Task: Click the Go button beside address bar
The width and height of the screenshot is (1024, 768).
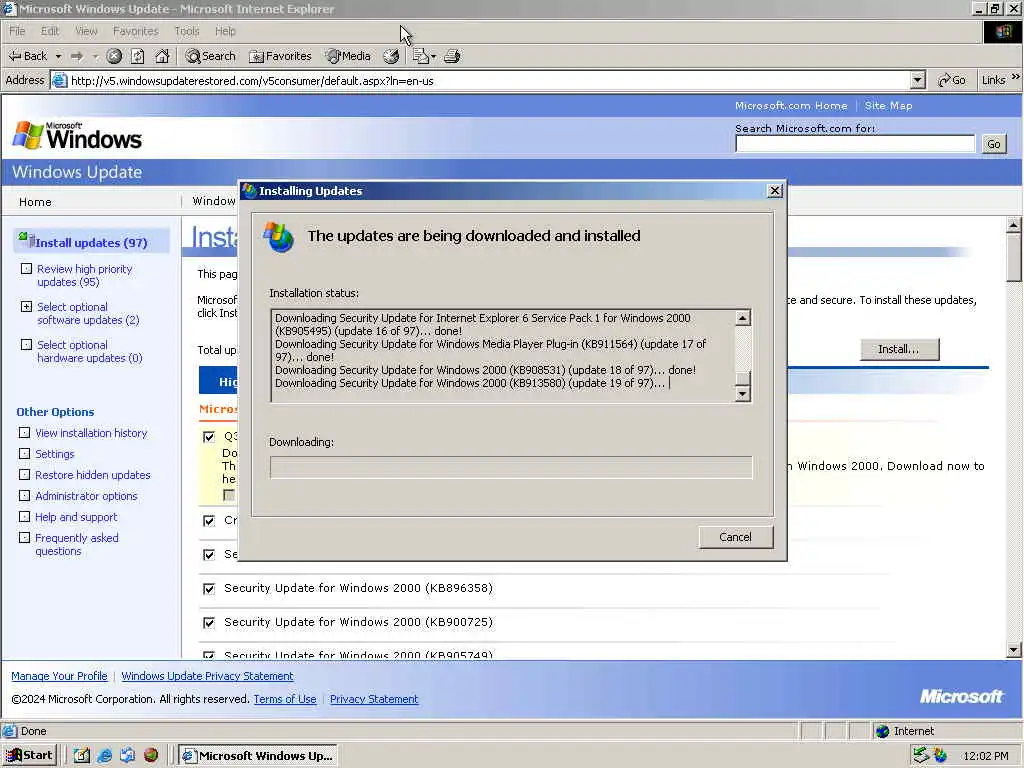Action: coord(952,80)
